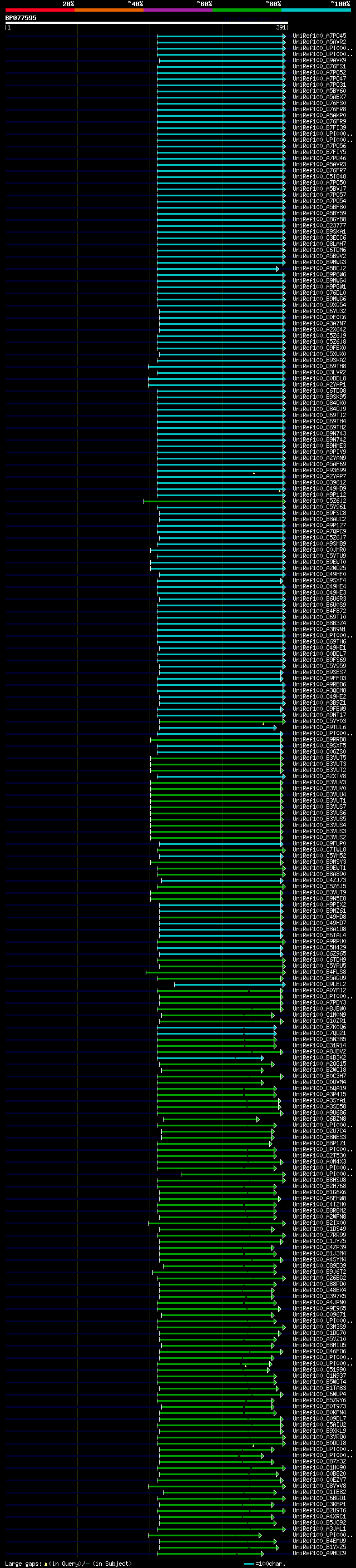
Task: Click label UniRef100_Q76FR7
Action: 319,170
